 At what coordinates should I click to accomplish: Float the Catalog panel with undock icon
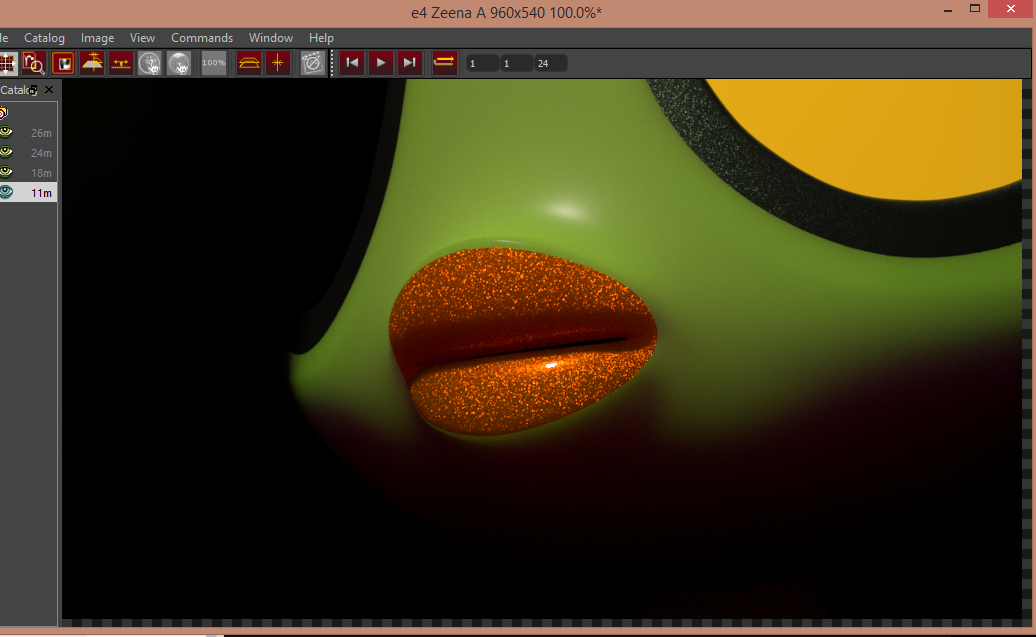[x=33, y=90]
